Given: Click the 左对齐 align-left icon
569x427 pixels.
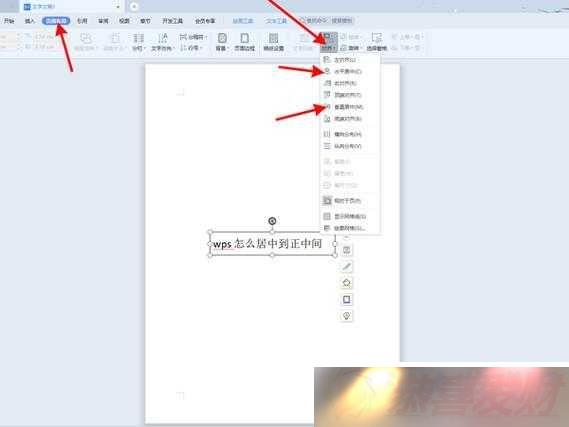Looking at the screenshot, I should (327, 59).
